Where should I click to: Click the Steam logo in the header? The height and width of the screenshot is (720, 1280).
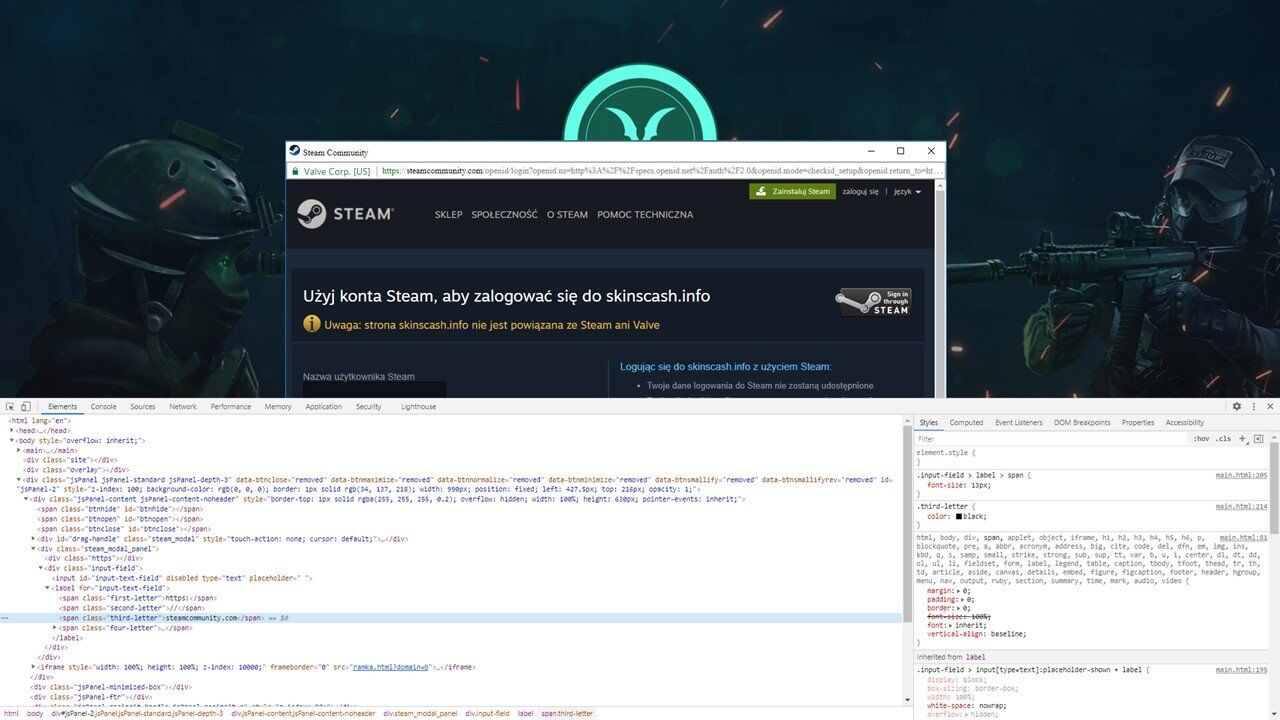click(x=345, y=214)
